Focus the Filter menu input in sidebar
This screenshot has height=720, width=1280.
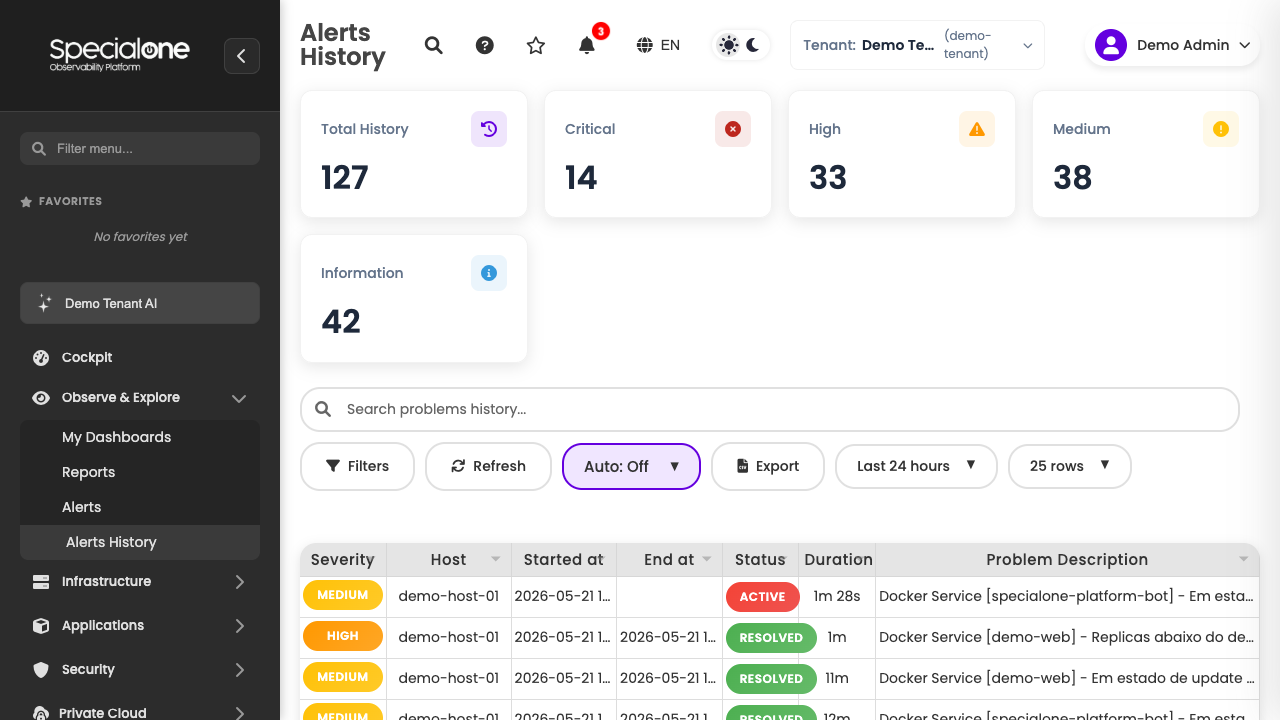coord(140,148)
